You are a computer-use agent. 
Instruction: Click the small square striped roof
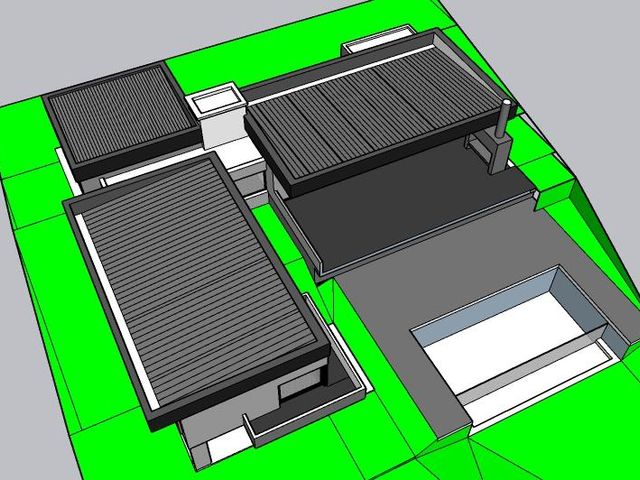tap(122, 115)
